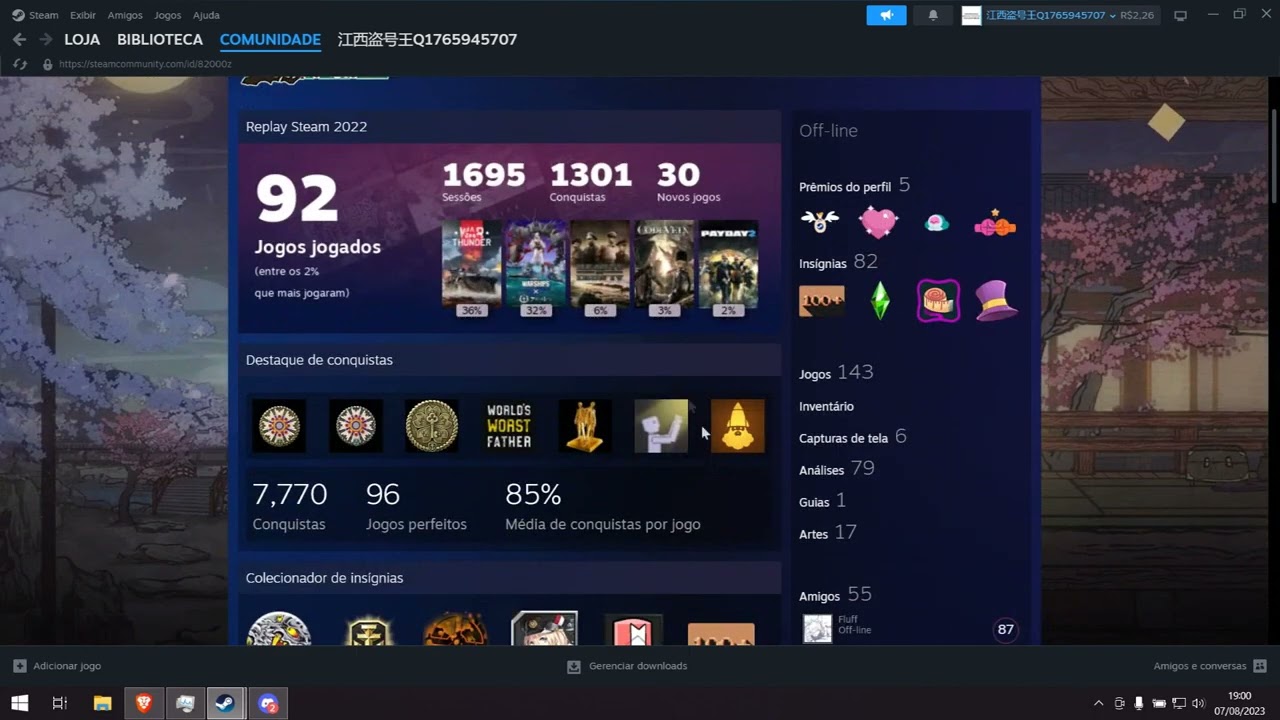Open the Insígnias 82 link
This screenshot has height=720, width=1280.
(838, 262)
